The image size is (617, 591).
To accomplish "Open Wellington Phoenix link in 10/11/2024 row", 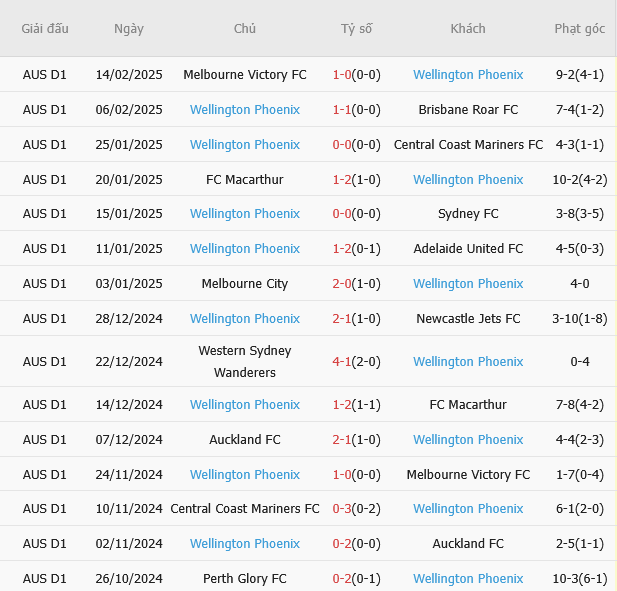I will coord(468,509).
